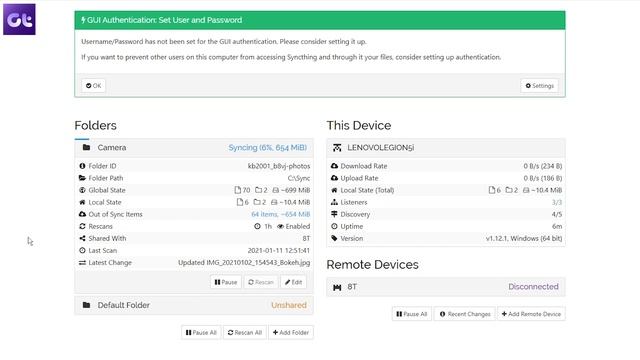Click the Rescans 1h interval clock icon
This screenshot has width=640, height=360.
[257, 227]
